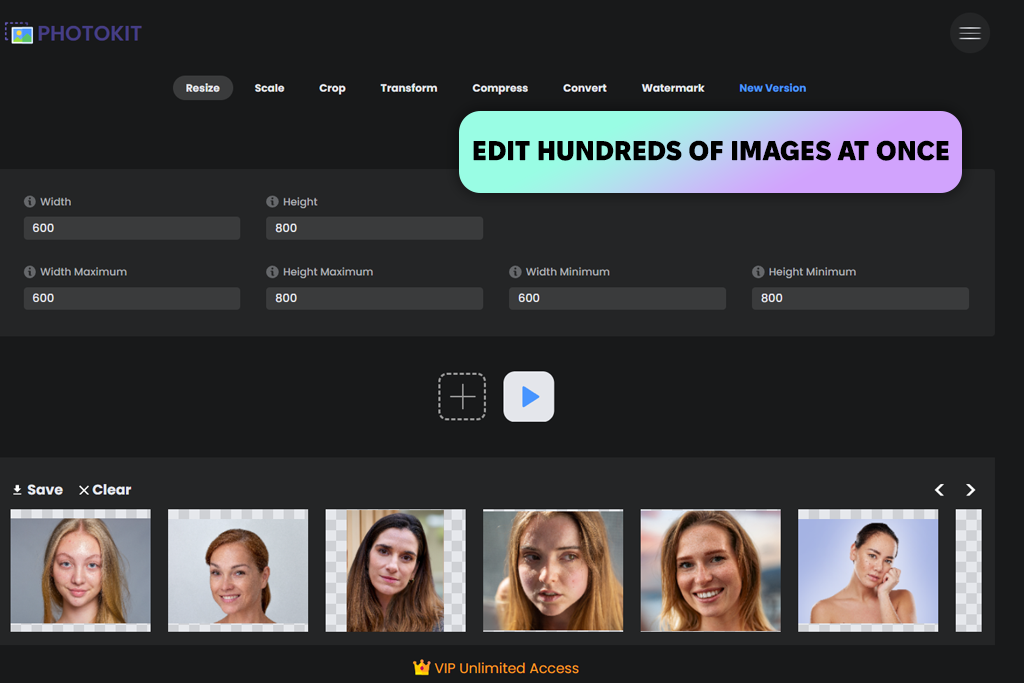This screenshot has height=683, width=1024.
Task: Select the dark-haired woman portrait thumbnail
Action: [x=396, y=571]
